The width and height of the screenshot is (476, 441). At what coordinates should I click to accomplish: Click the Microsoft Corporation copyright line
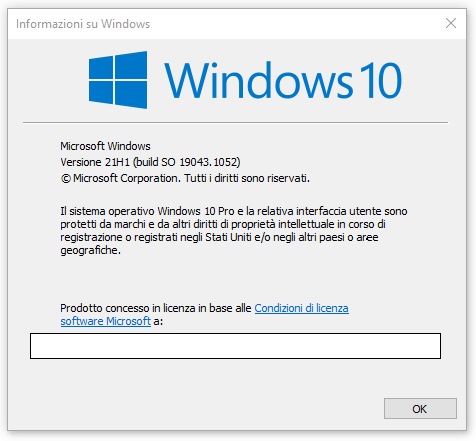point(185,178)
